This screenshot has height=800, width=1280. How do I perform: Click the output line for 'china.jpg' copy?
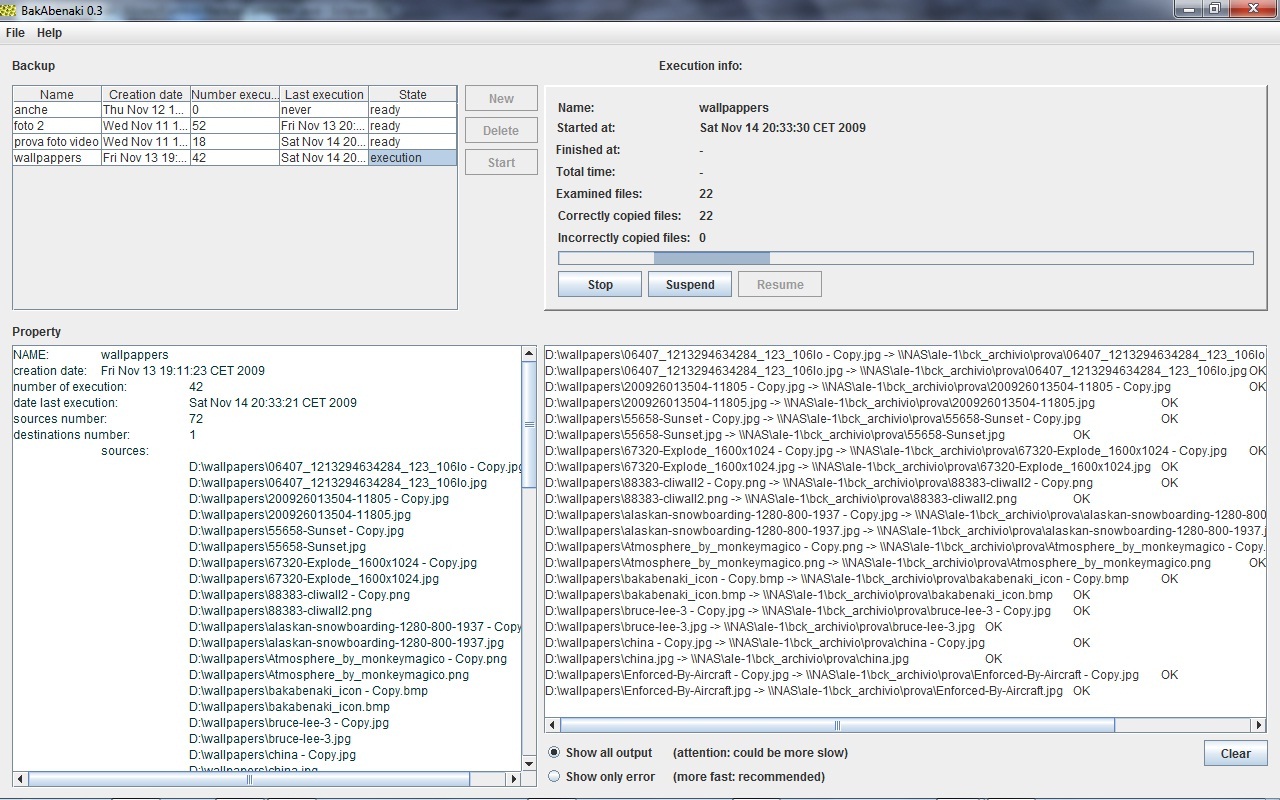click(773, 659)
